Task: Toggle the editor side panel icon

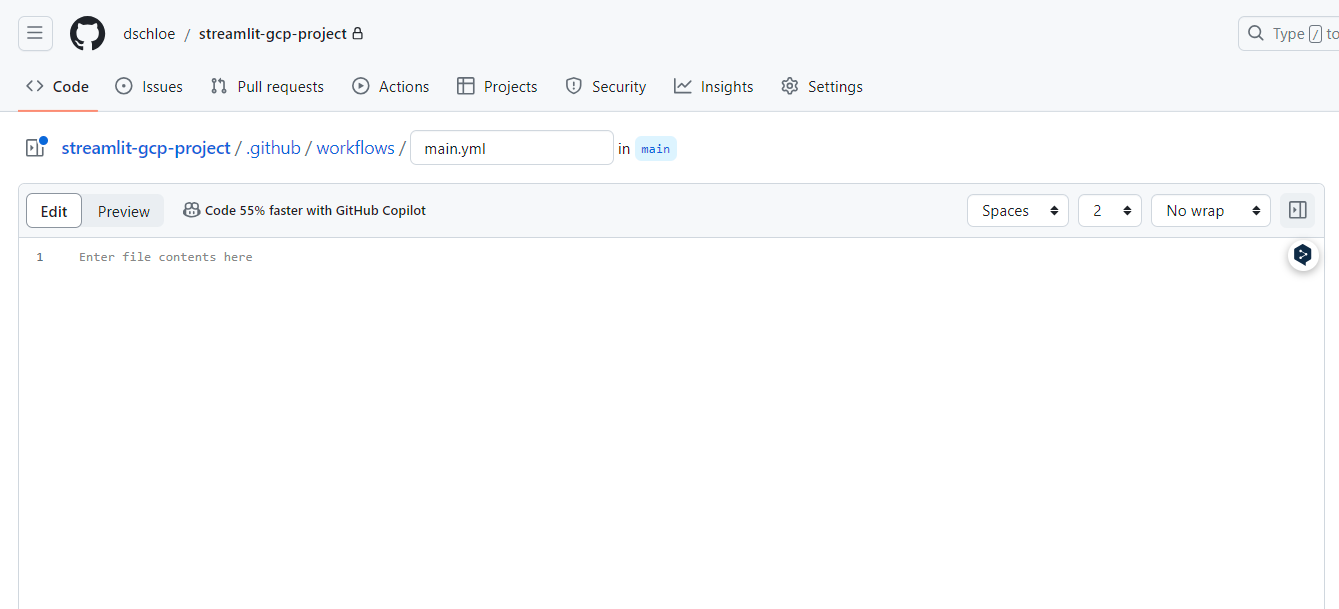Action: [1298, 211]
